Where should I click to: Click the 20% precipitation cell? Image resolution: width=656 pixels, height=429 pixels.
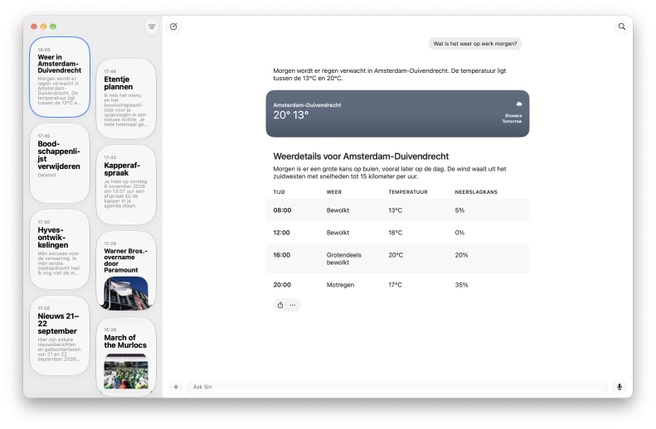coord(461,255)
